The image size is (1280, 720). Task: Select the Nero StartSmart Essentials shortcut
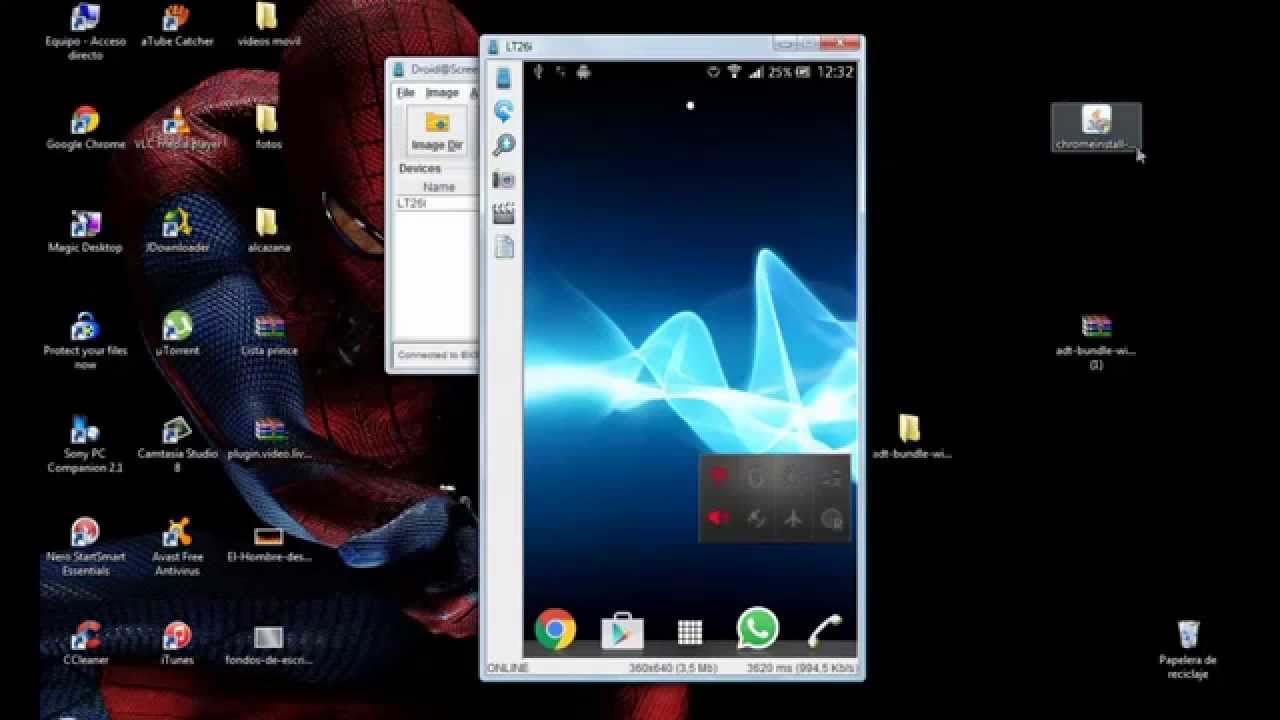(x=85, y=547)
